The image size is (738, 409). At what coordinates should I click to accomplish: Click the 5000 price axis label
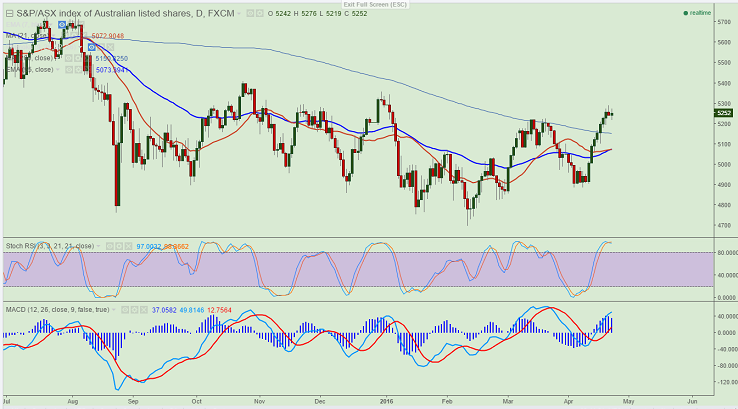[723, 164]
